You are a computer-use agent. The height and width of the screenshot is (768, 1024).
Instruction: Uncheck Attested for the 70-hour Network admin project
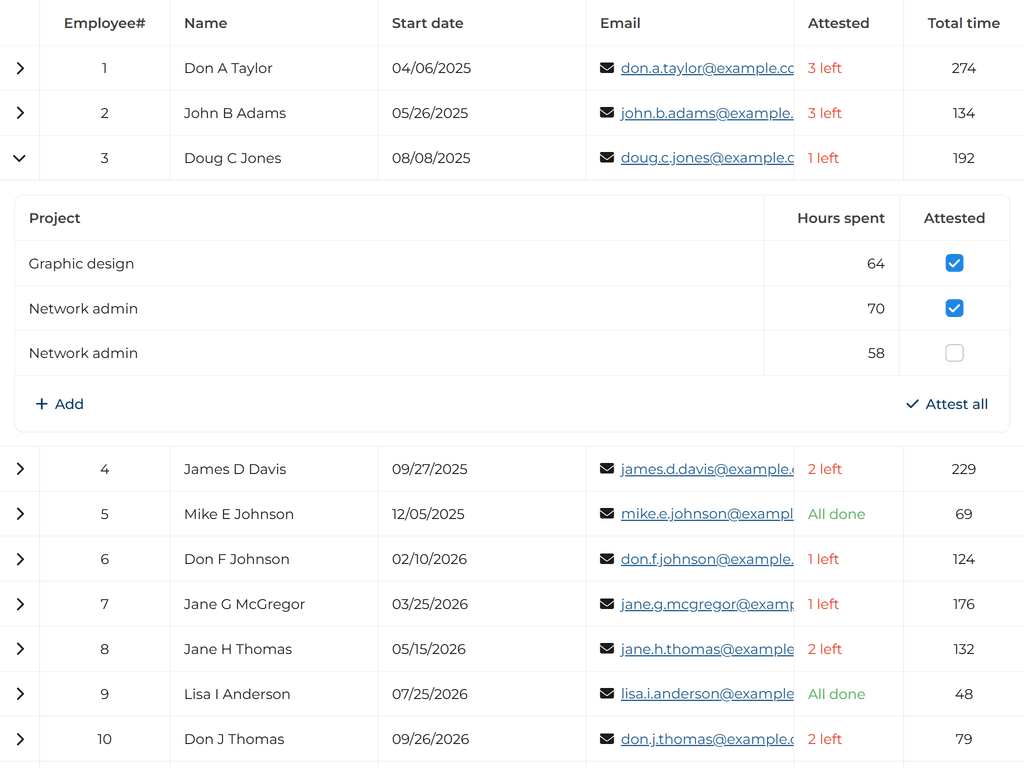(954, 308)
